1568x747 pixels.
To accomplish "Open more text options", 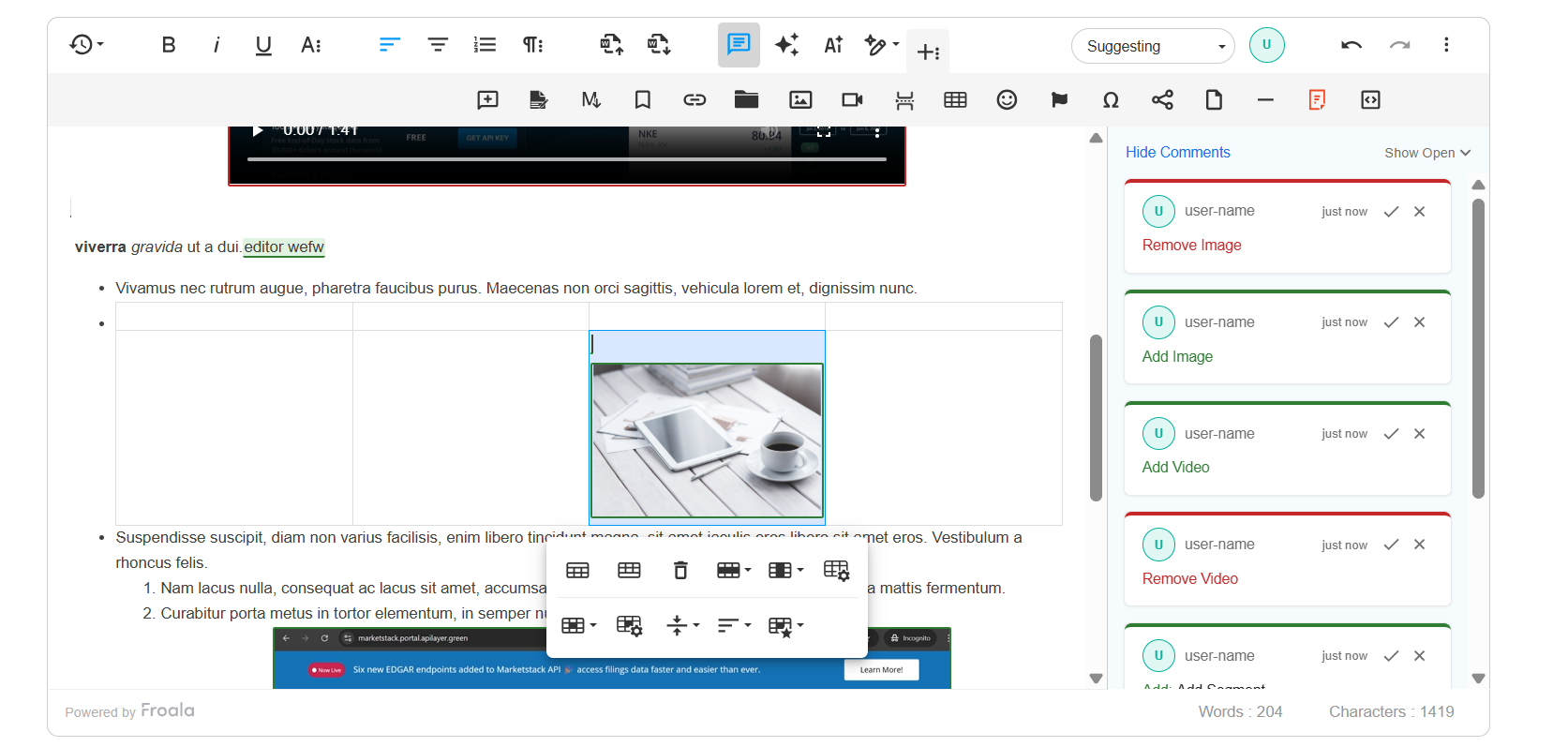I will tap(311, 45).
